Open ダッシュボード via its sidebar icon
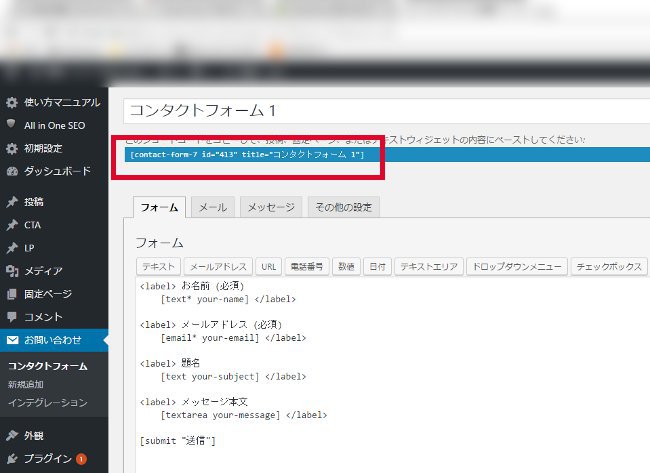 (x=11, y=171)
